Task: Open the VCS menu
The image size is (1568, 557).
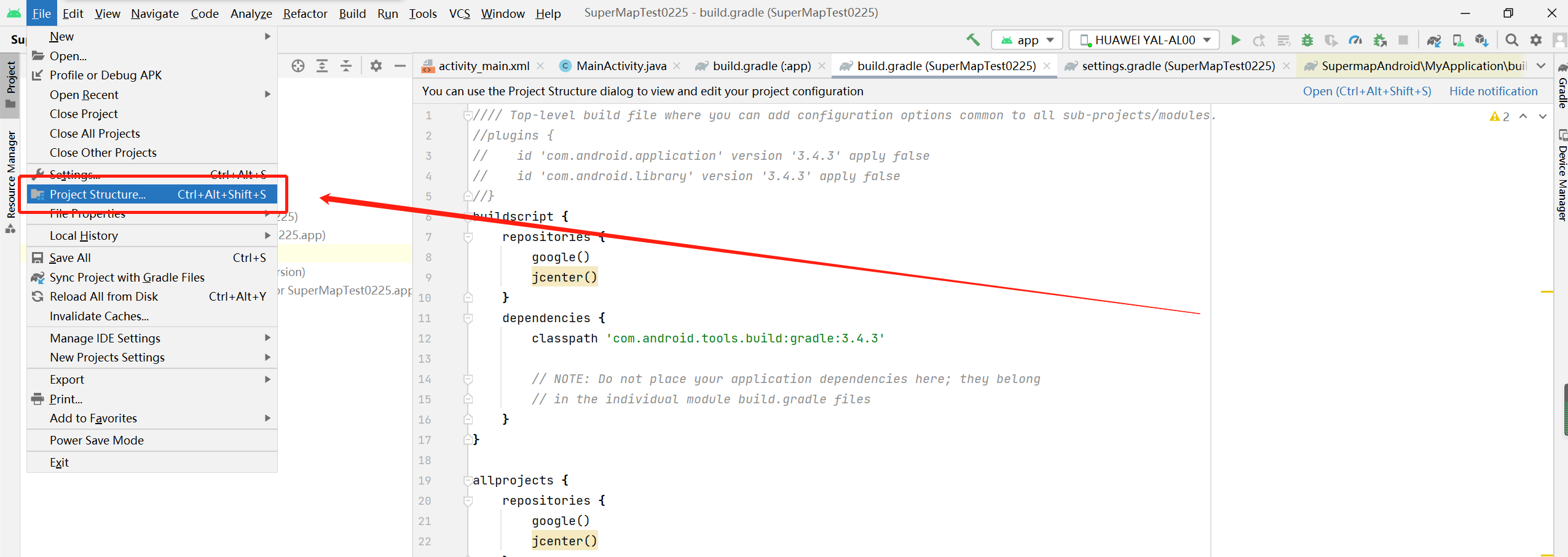Action: coord(459,13)
